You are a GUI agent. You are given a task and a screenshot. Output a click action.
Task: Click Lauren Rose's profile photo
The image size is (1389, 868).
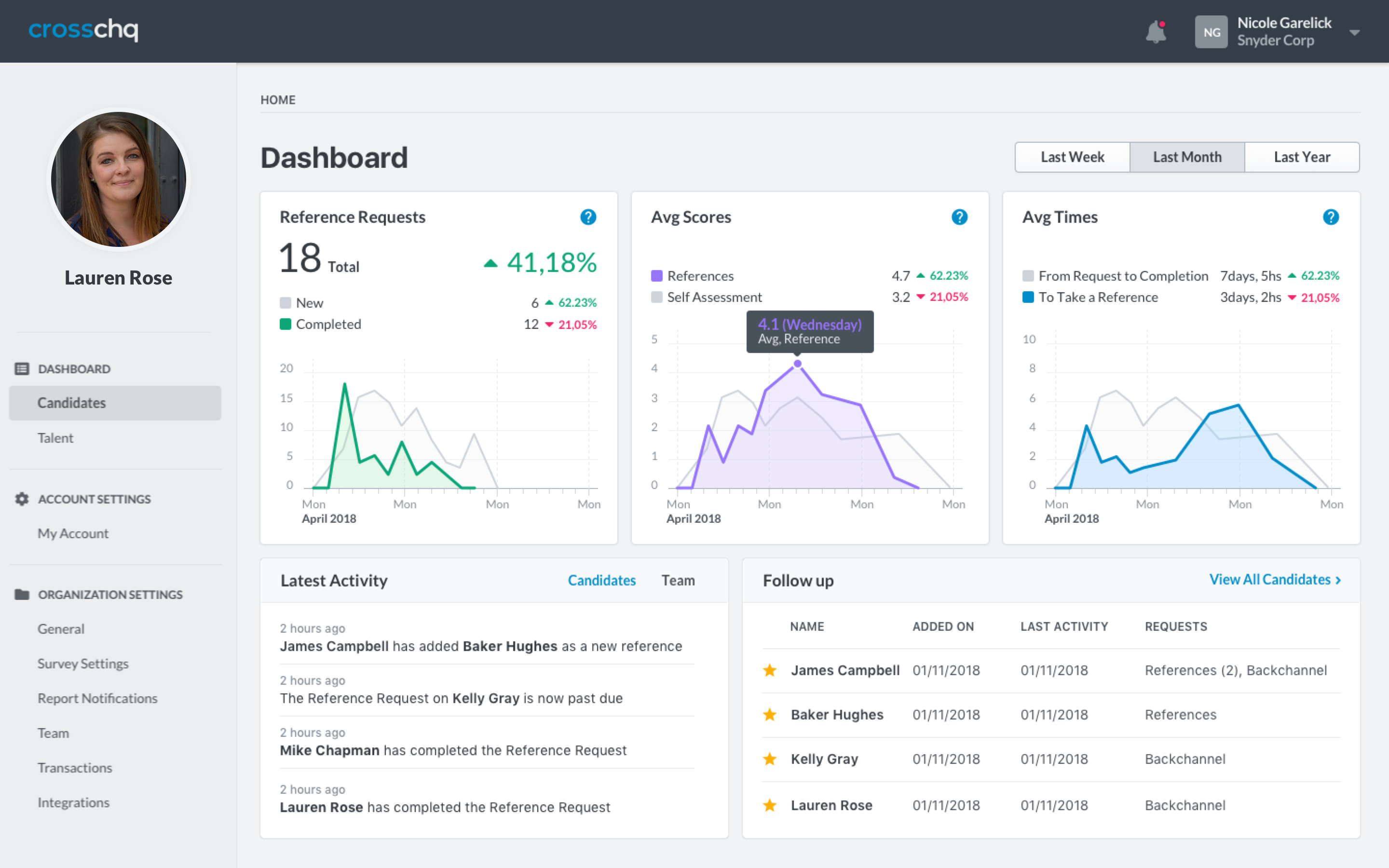click(118, 179)
